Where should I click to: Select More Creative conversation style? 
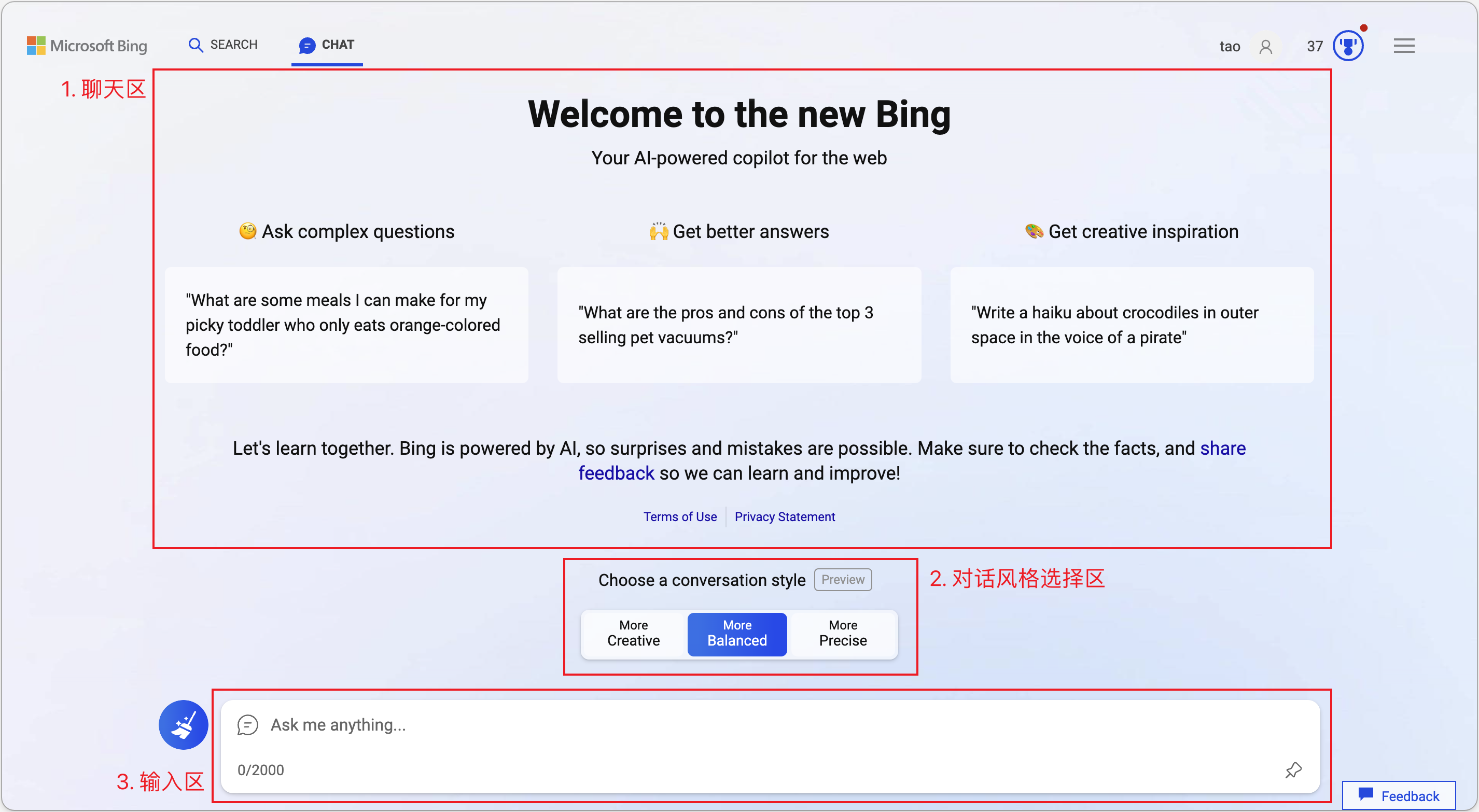coord(633,633)
